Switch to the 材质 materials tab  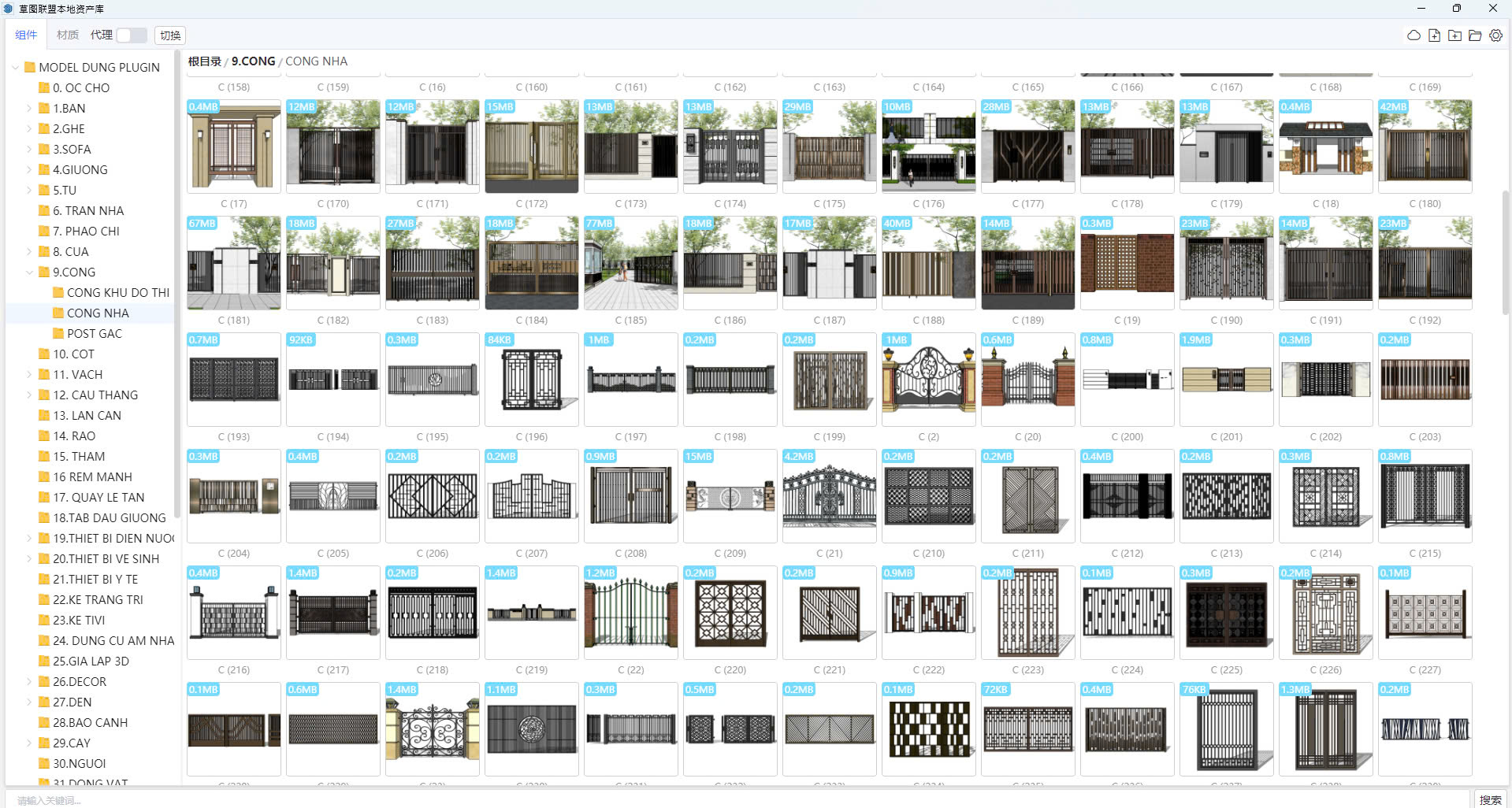pyautogui.click(x=67, y=35)
